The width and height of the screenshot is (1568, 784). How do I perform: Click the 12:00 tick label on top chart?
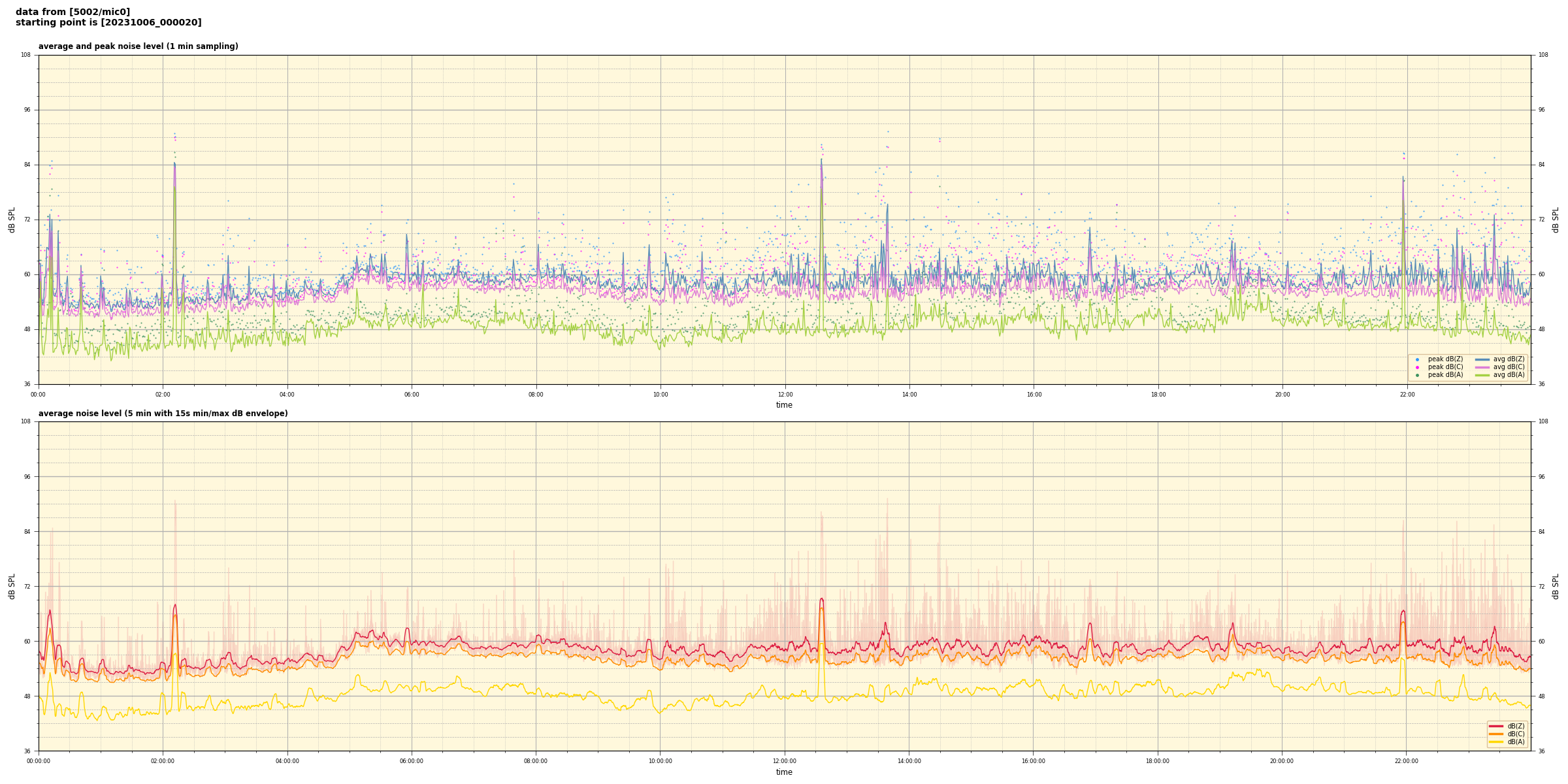tap(785, 395)
